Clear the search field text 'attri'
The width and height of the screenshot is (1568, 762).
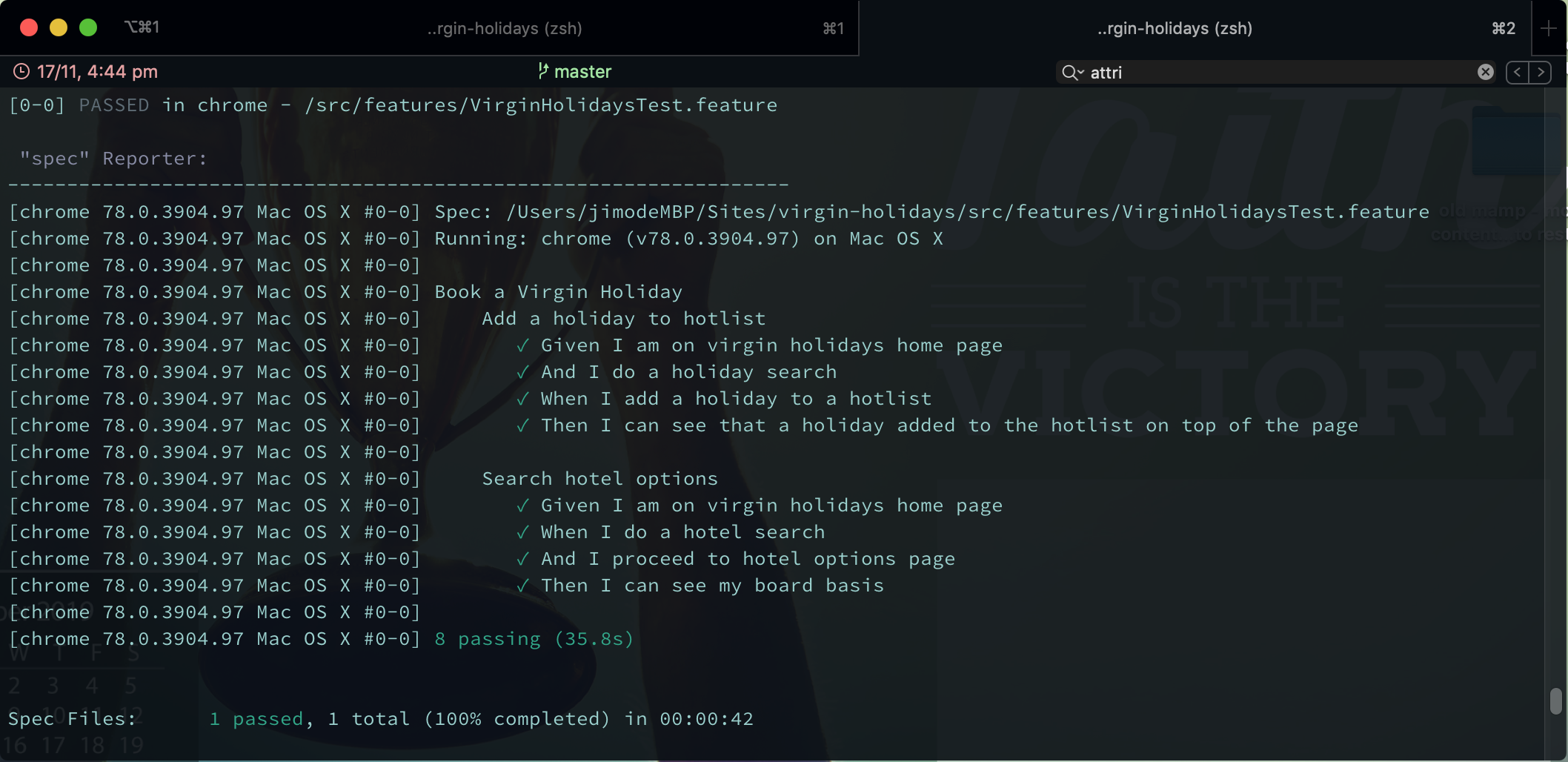point(1485,72)
